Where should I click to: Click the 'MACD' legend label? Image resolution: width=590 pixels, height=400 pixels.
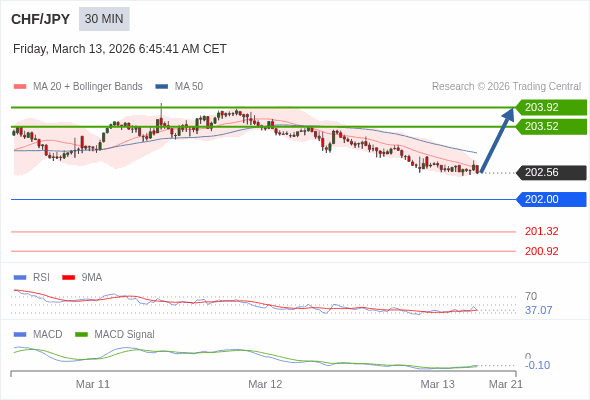[48, 335]
